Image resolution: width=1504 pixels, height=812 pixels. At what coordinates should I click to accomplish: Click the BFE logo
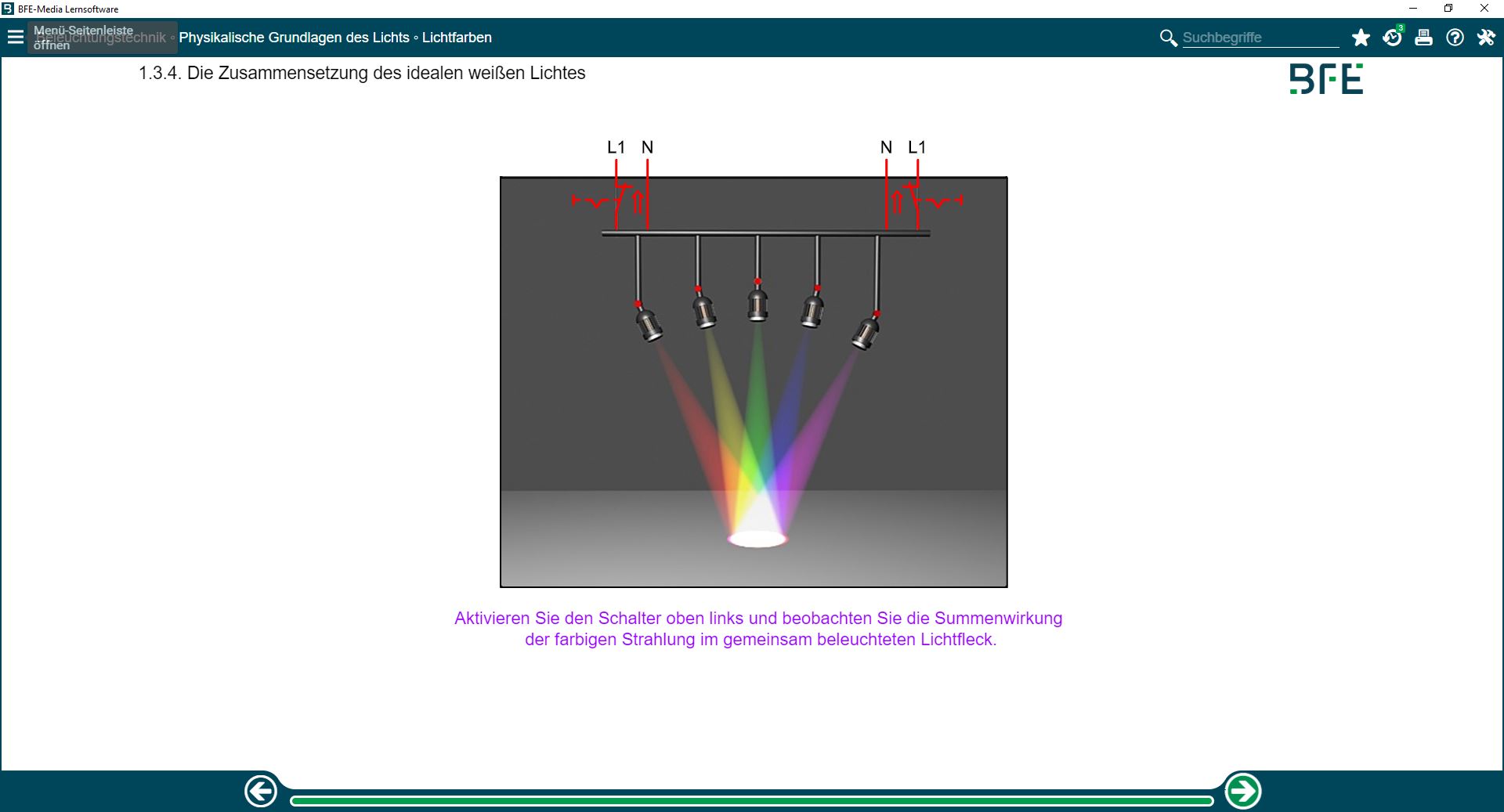point(1326,79)
